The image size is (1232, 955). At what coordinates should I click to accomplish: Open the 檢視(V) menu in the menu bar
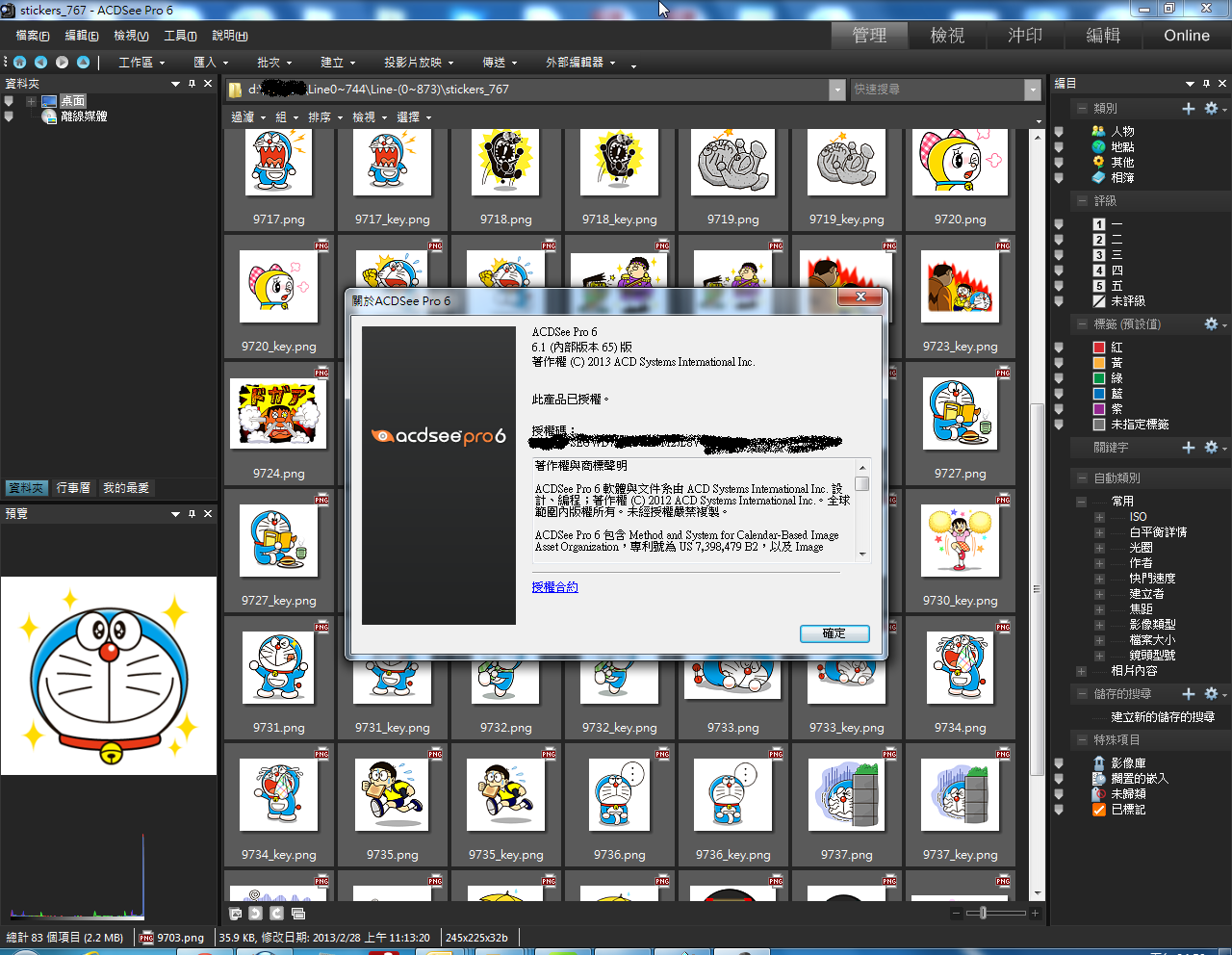tap(131, 36)
